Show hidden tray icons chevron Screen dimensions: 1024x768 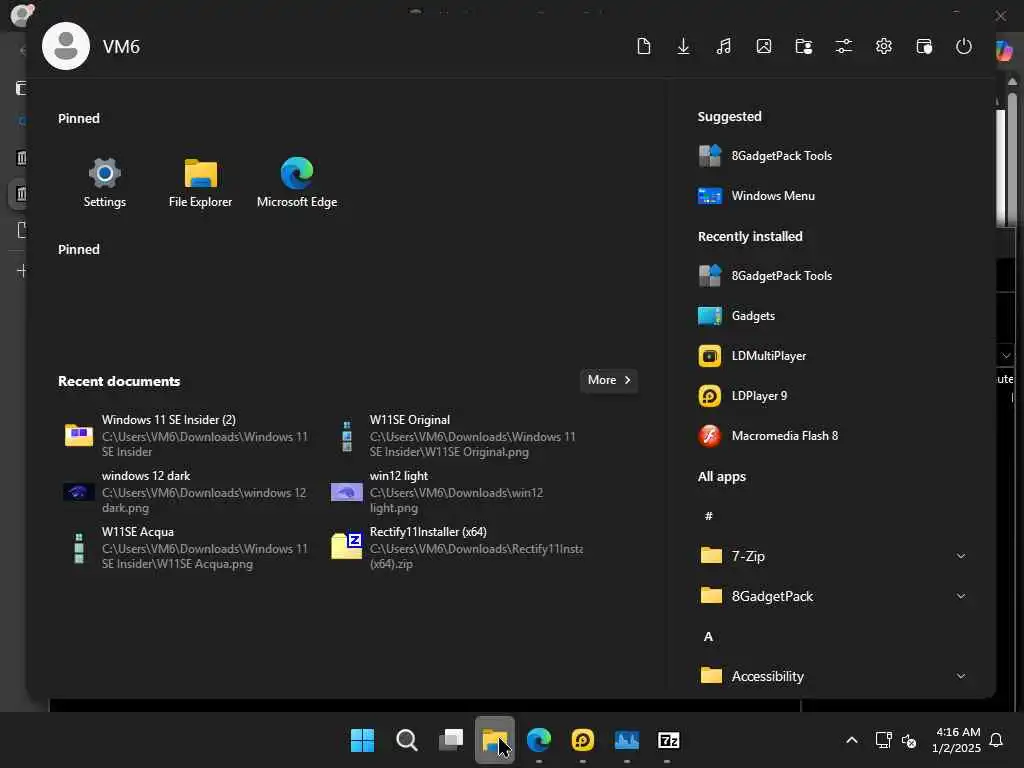852,740
